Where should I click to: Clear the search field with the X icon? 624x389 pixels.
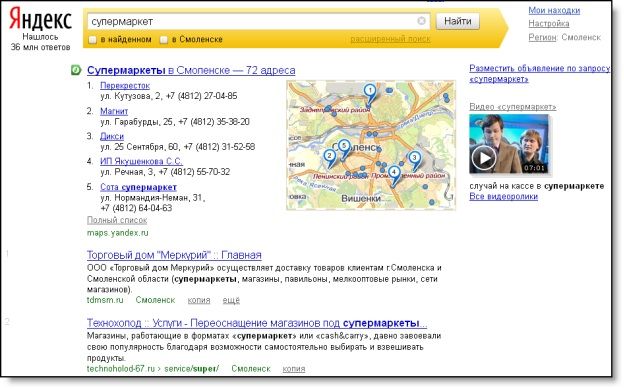[421, 21]
